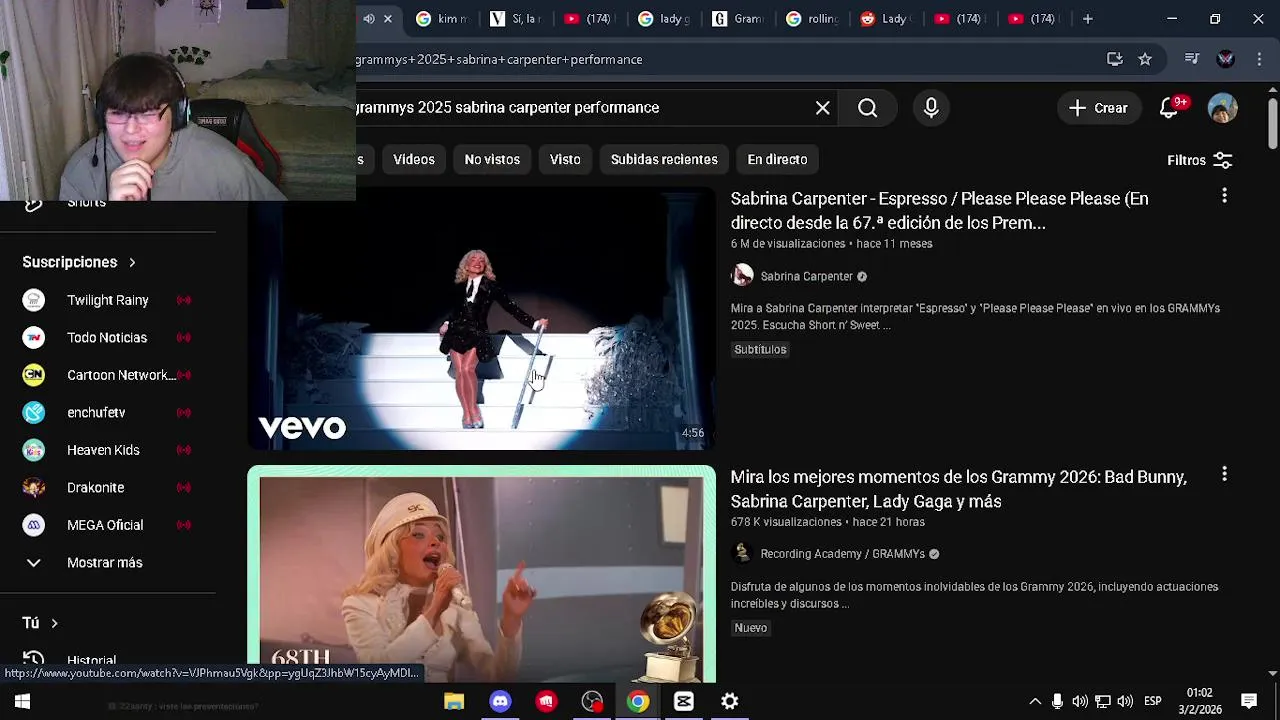Screen dimensions: 1280x720
Task: Open Discord from the taskbar
Action: (500, 701)
